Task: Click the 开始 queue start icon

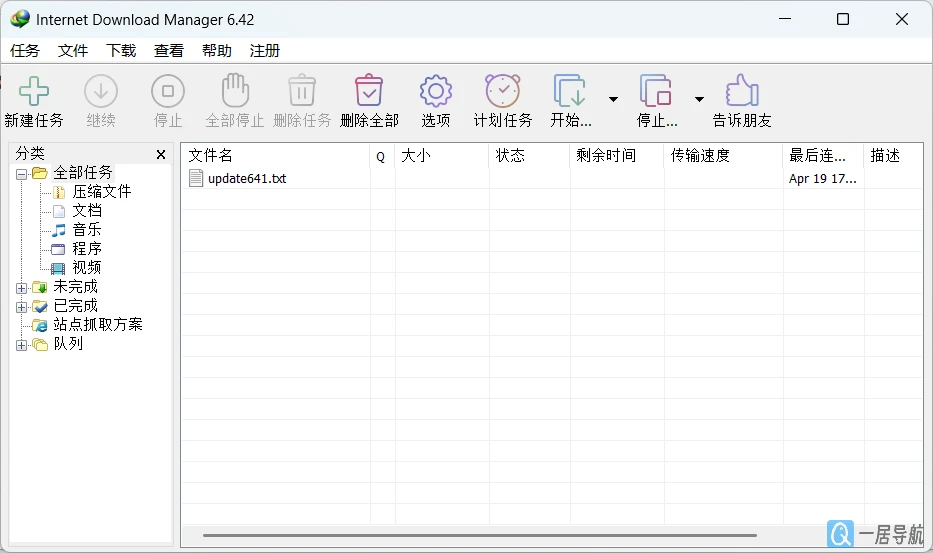Action: [x=570, y=90]
